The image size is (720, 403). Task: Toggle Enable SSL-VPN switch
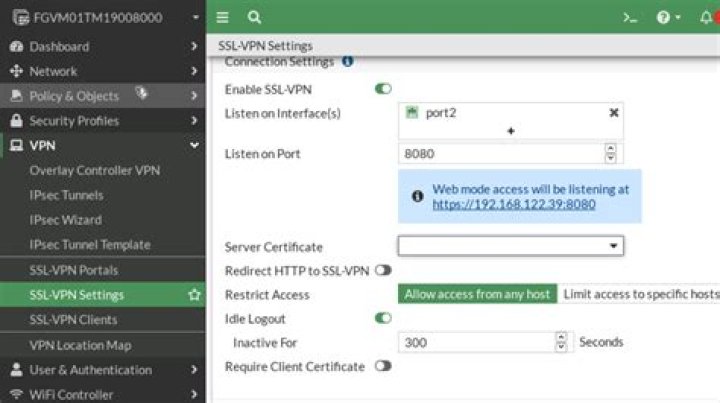[383, 89]
